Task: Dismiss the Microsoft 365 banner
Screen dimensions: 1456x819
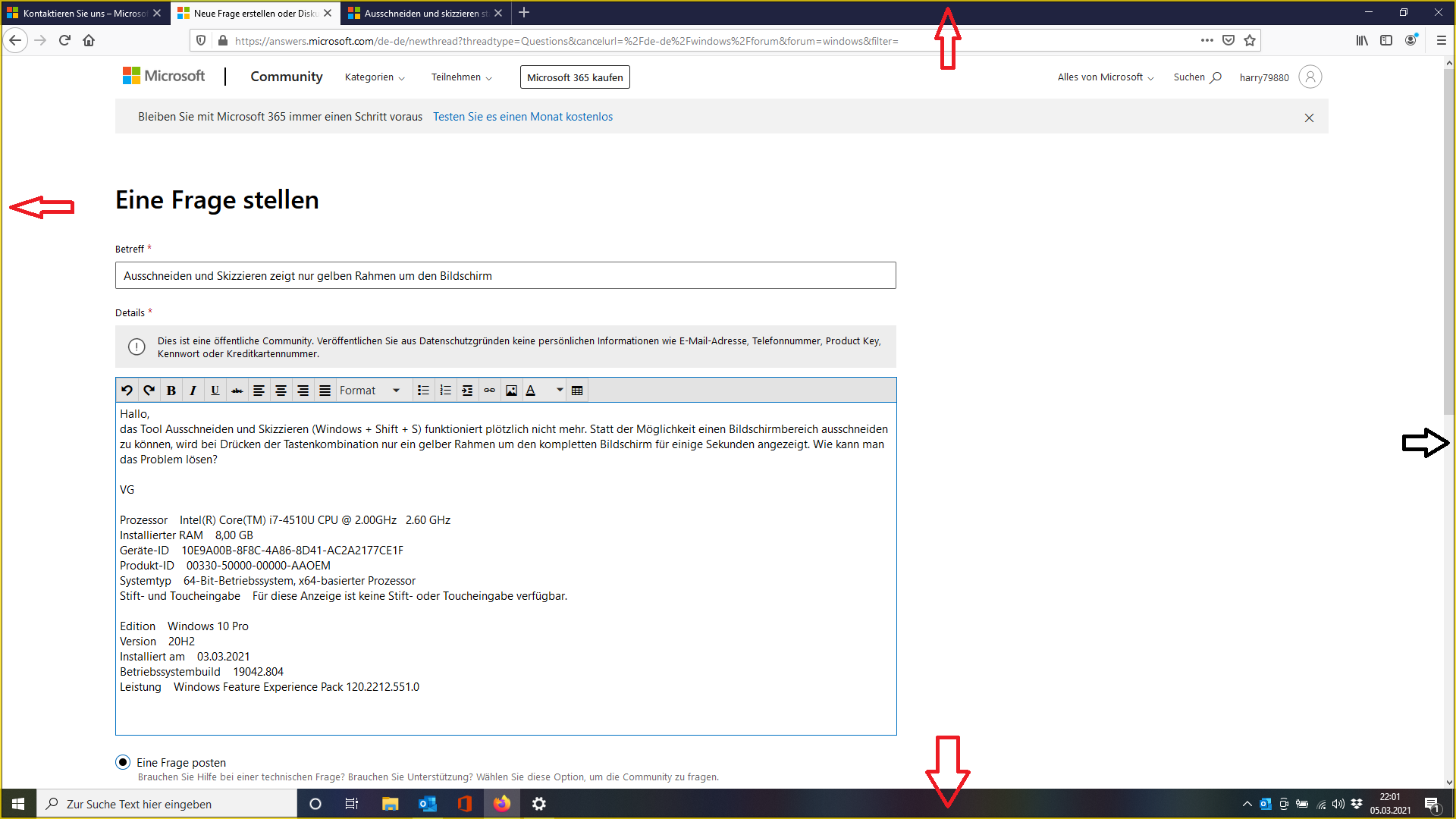Action: click(1309, 118)
